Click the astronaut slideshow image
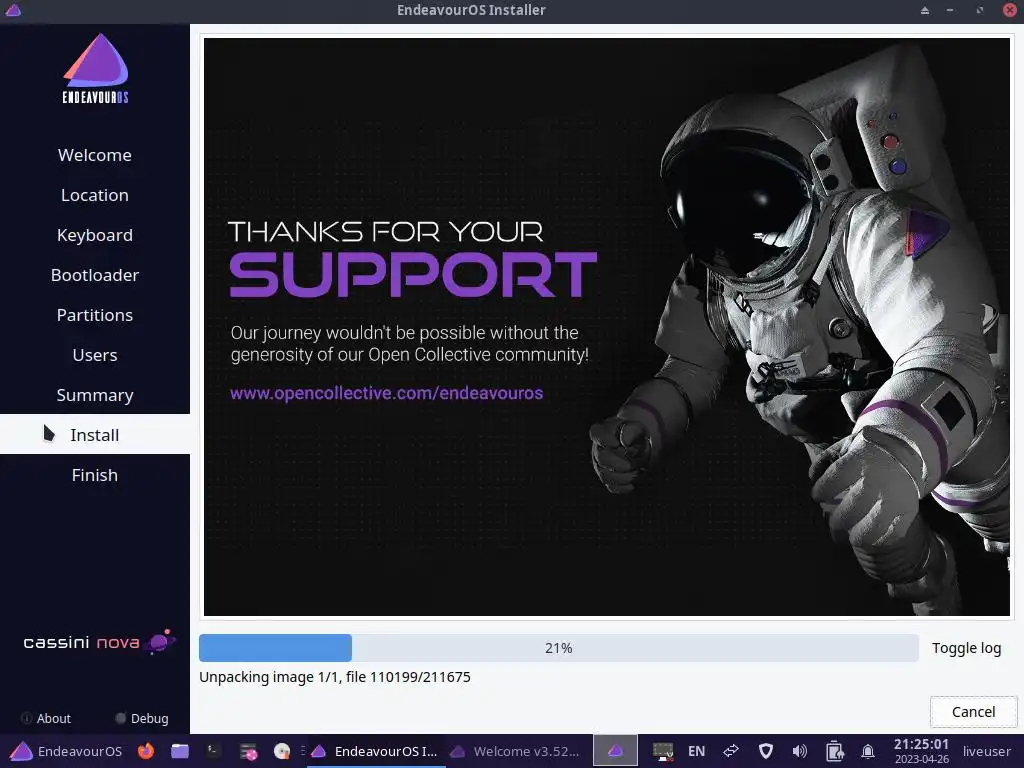The width and height of the screenshot is (1024, 768). pos(607,327)
